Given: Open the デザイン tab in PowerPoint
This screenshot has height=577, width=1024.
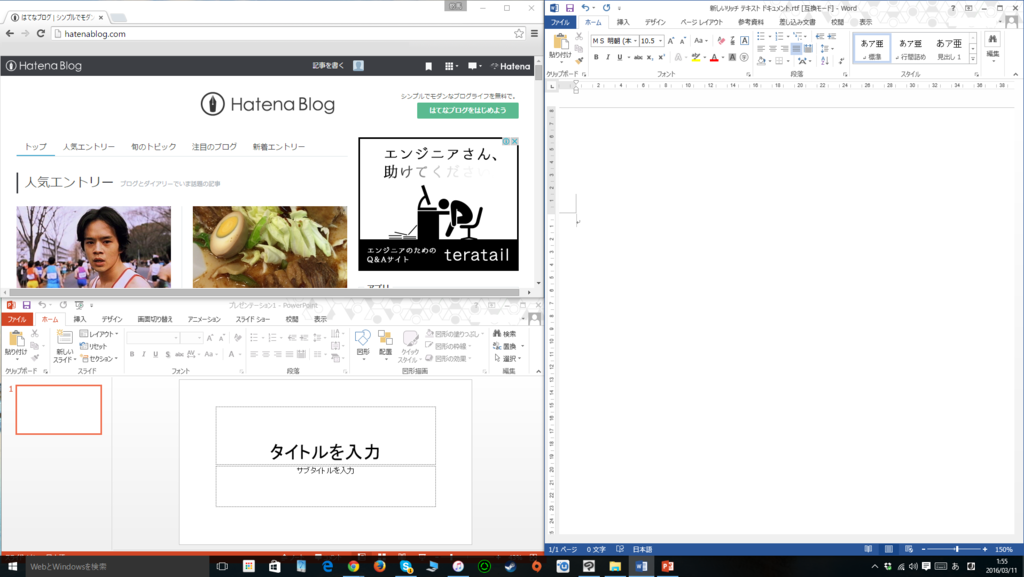Looking at the screenshot, I should (112, 319).
